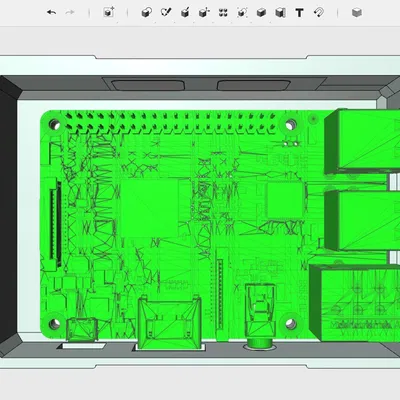Select the middle USB port block

pos(362,221)
